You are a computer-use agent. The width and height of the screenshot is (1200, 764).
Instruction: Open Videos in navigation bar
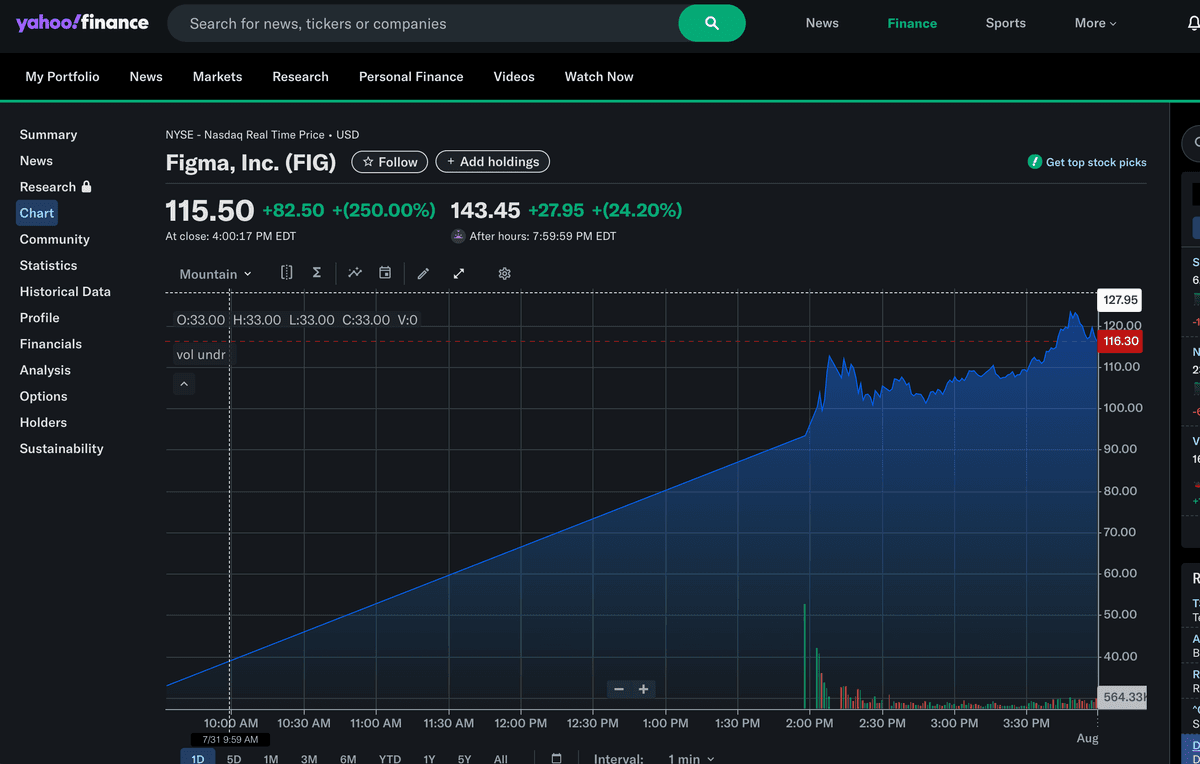[x=514, y=76]
